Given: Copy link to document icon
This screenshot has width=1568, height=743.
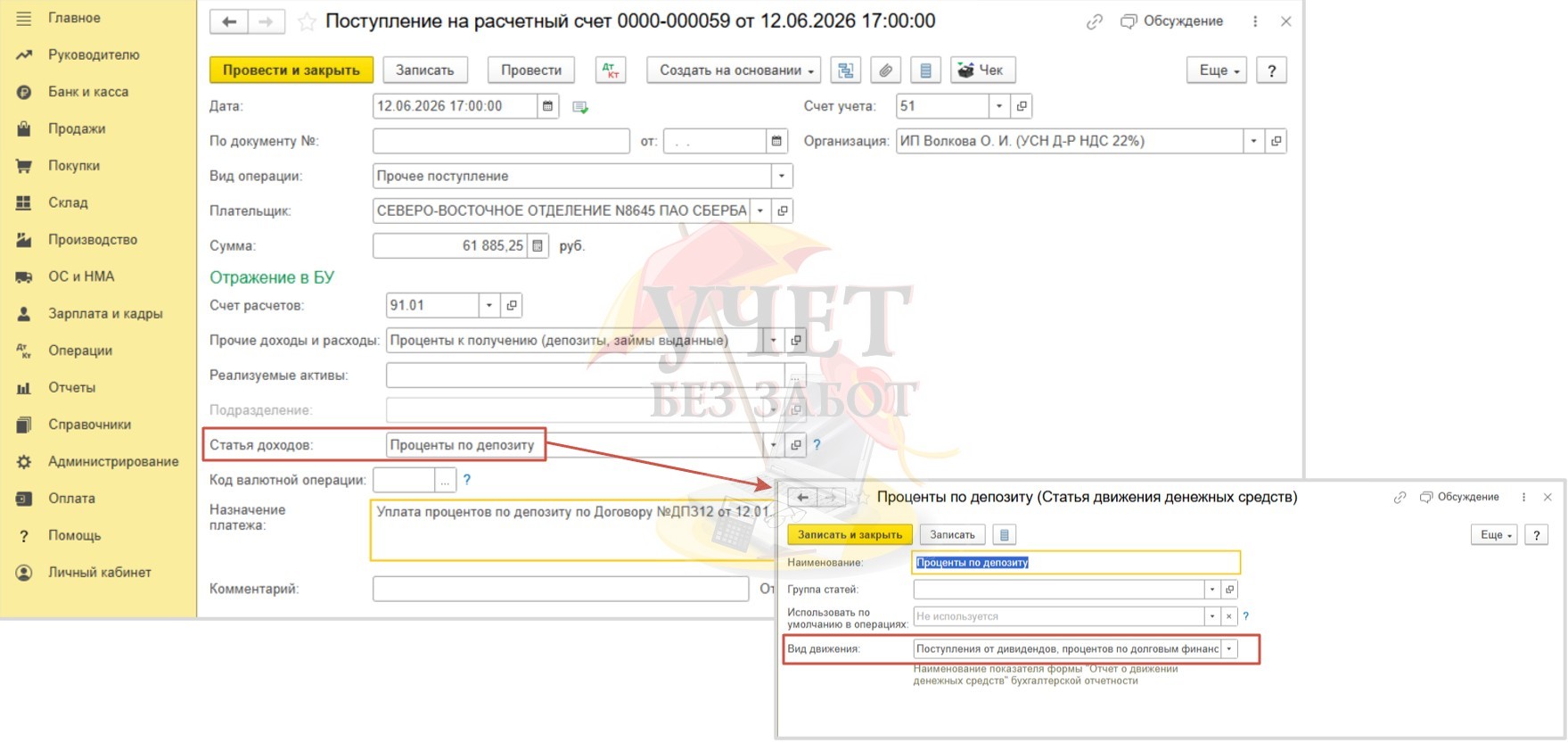Looking at the screenshot, I should (x=1094, y=21).
